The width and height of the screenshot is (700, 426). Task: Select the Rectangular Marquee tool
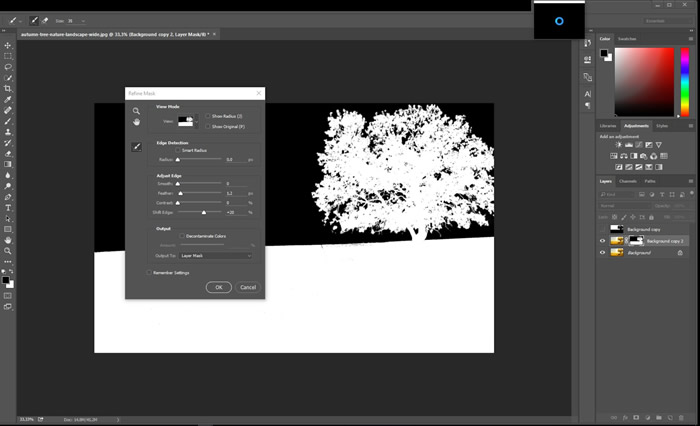pos(8,56)
